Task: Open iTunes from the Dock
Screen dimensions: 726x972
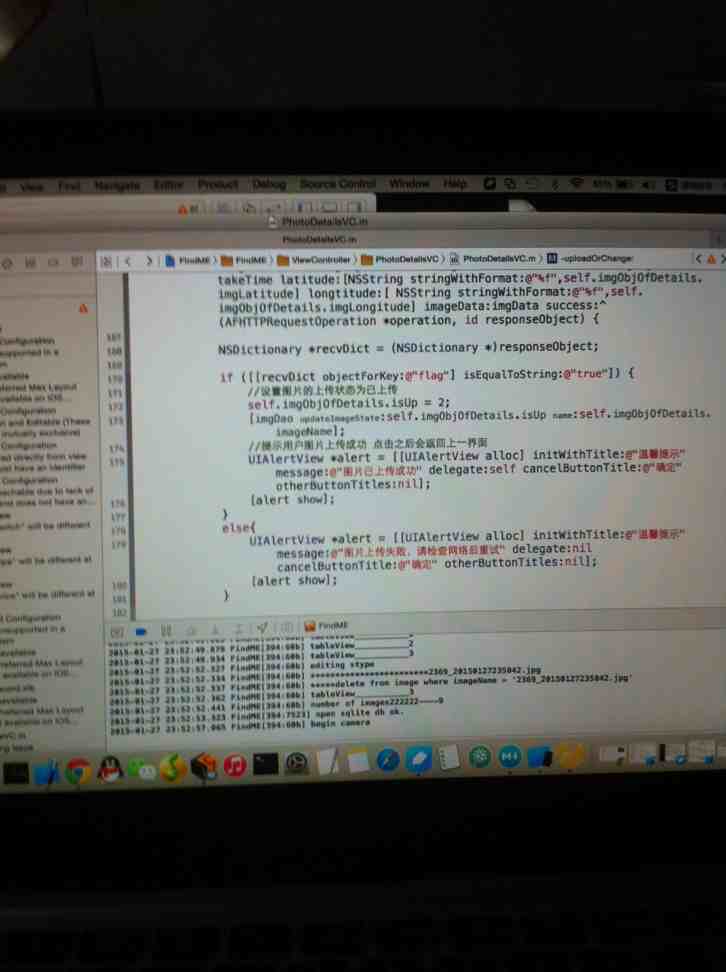Action: coord(235,767)
